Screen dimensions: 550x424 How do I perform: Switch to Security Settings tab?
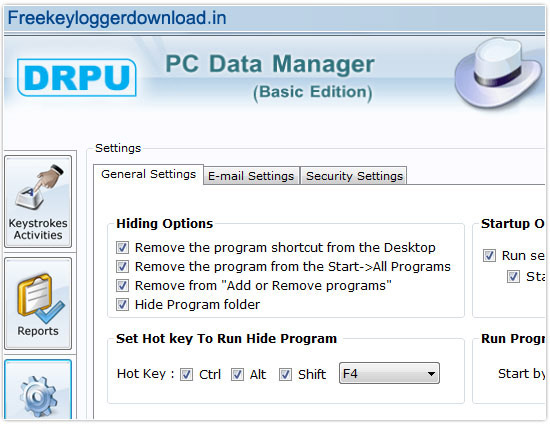[x=354, y=176]
